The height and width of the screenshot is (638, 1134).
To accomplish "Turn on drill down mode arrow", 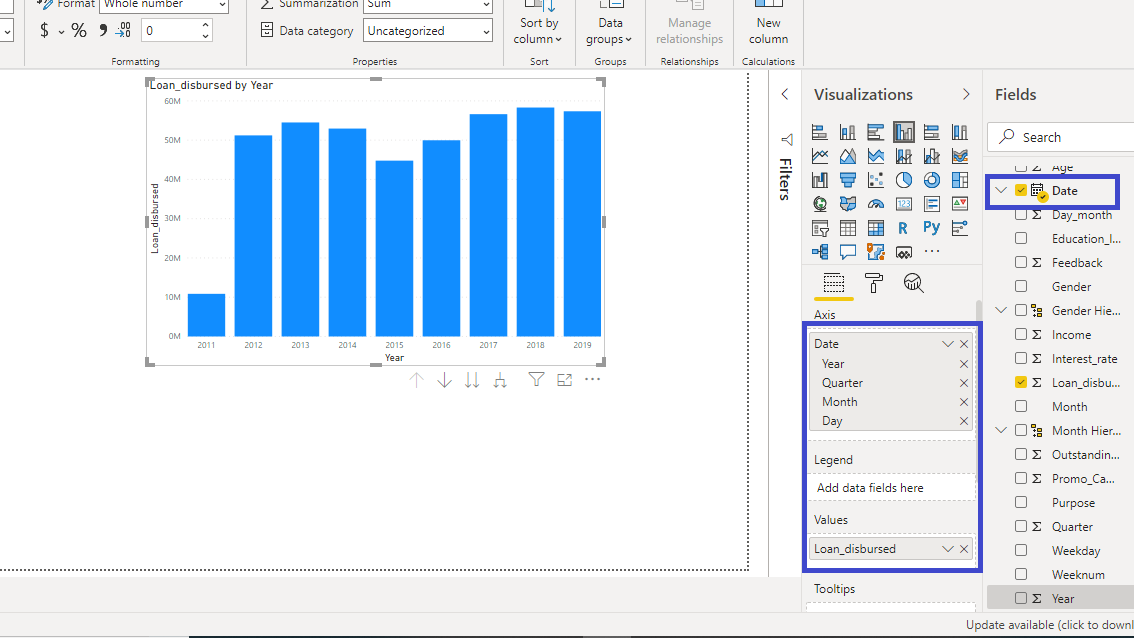I will point(444,380).
